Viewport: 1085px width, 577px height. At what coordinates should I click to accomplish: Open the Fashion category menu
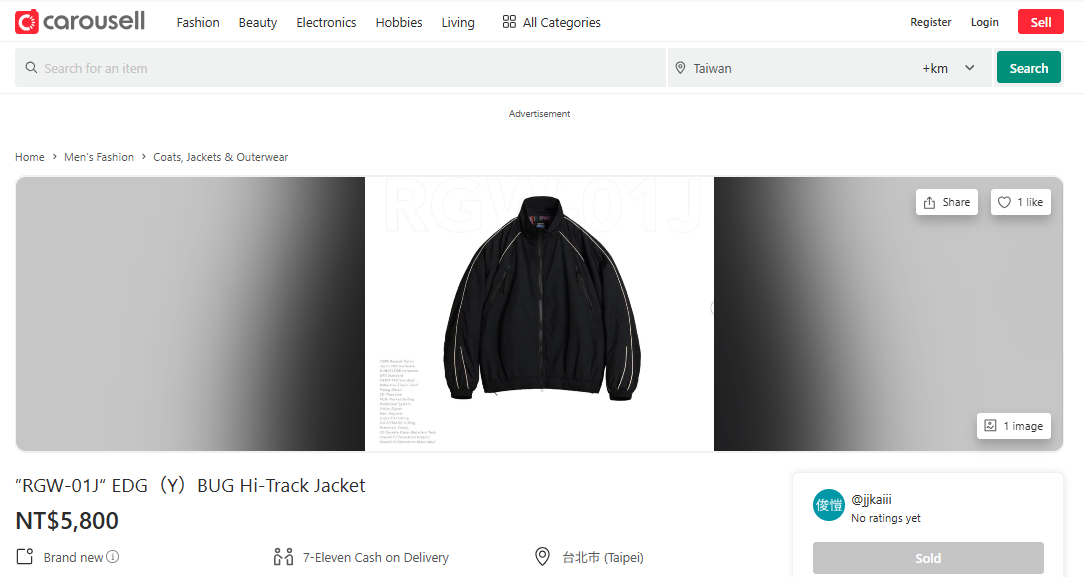point(198,23)
